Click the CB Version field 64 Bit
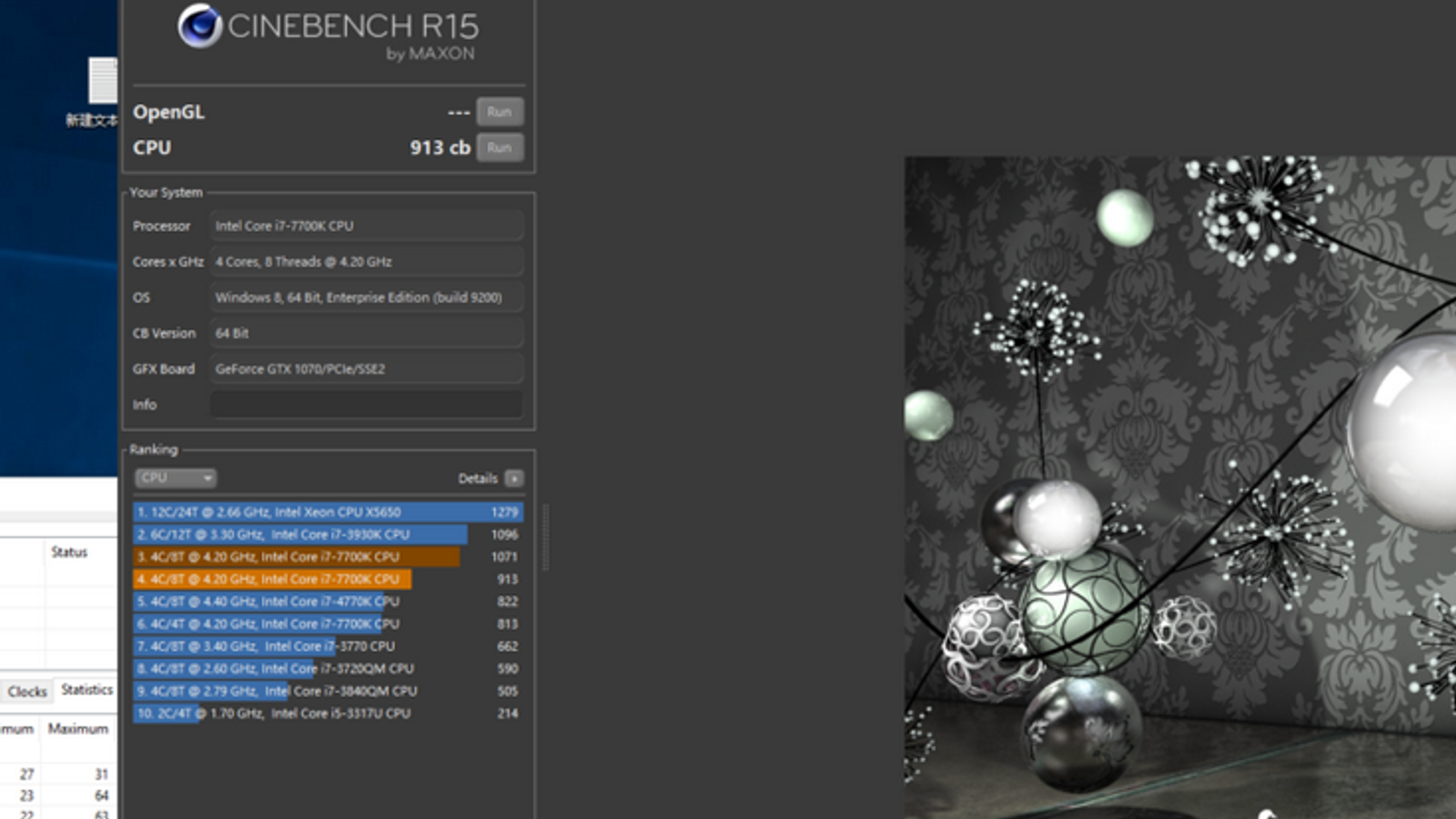1456x819 pixels. [367, 333]
